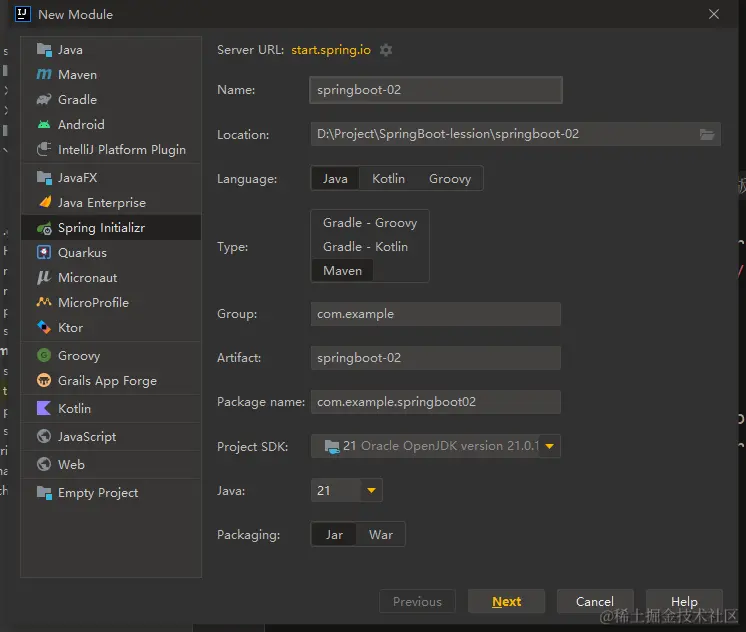Click the MicroProfile icon

point(44,302)
